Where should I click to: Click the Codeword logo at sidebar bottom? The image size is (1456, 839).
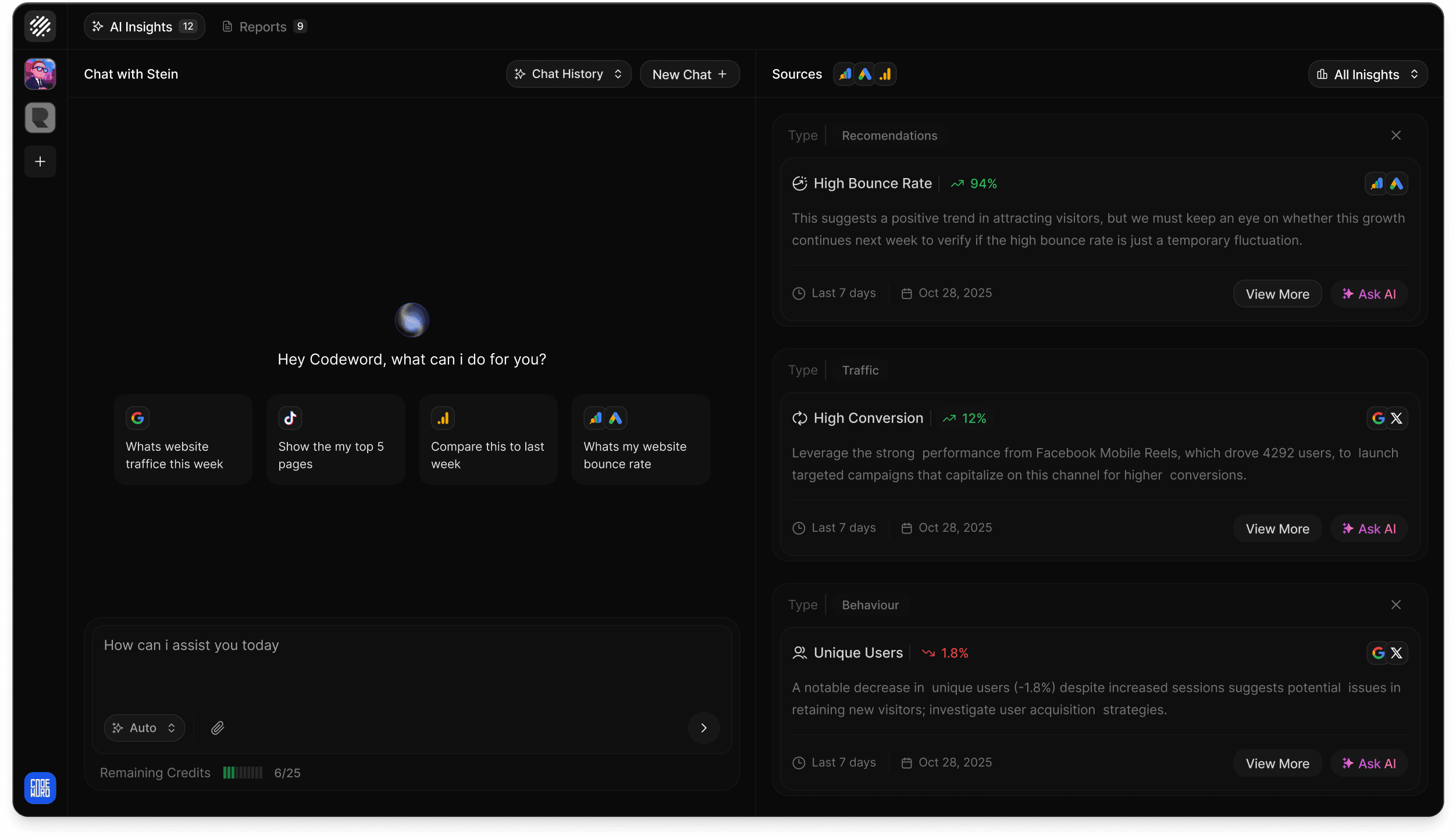point(40,788)
